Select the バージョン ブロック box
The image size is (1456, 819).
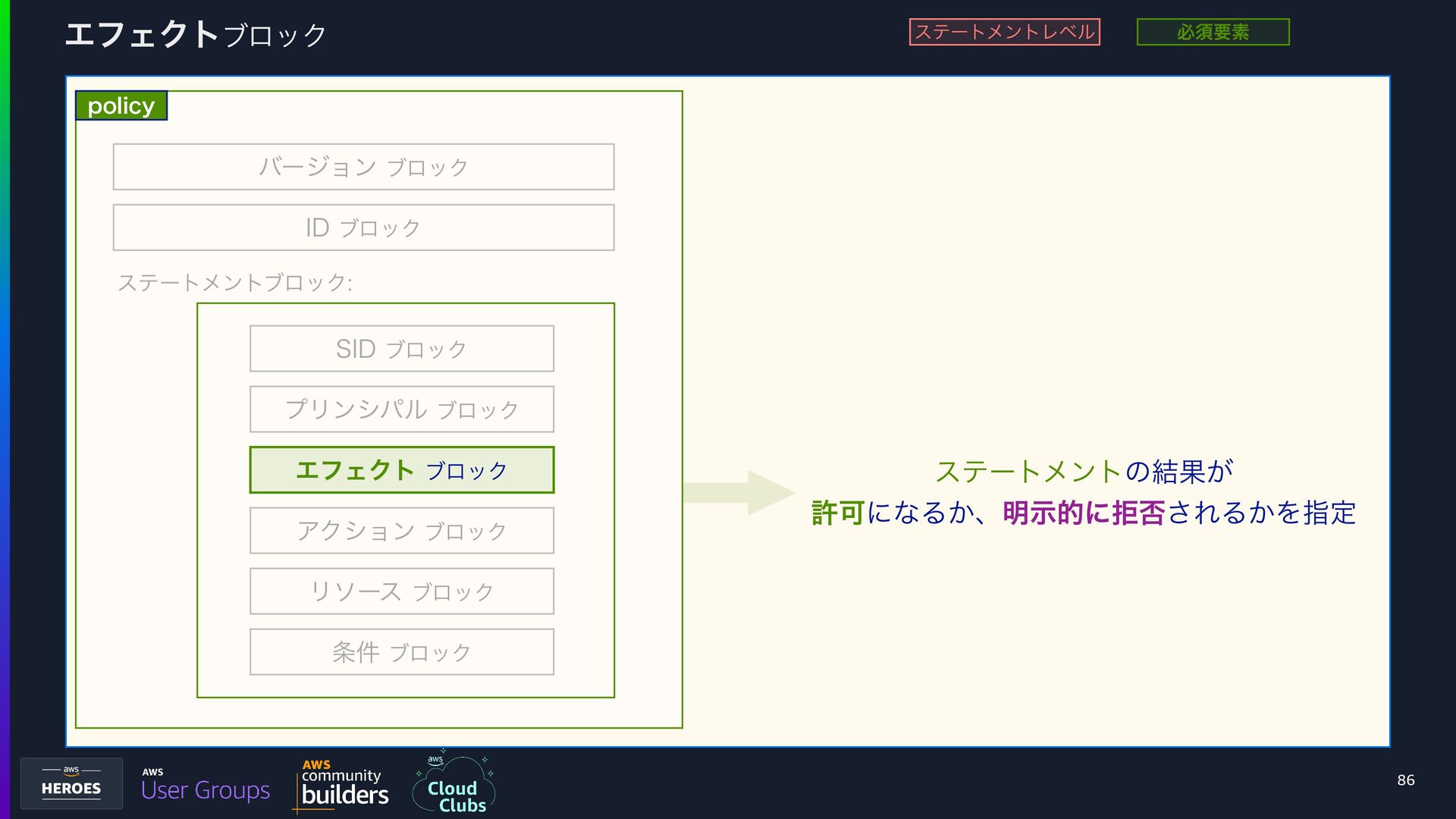[x=364, y=167]
